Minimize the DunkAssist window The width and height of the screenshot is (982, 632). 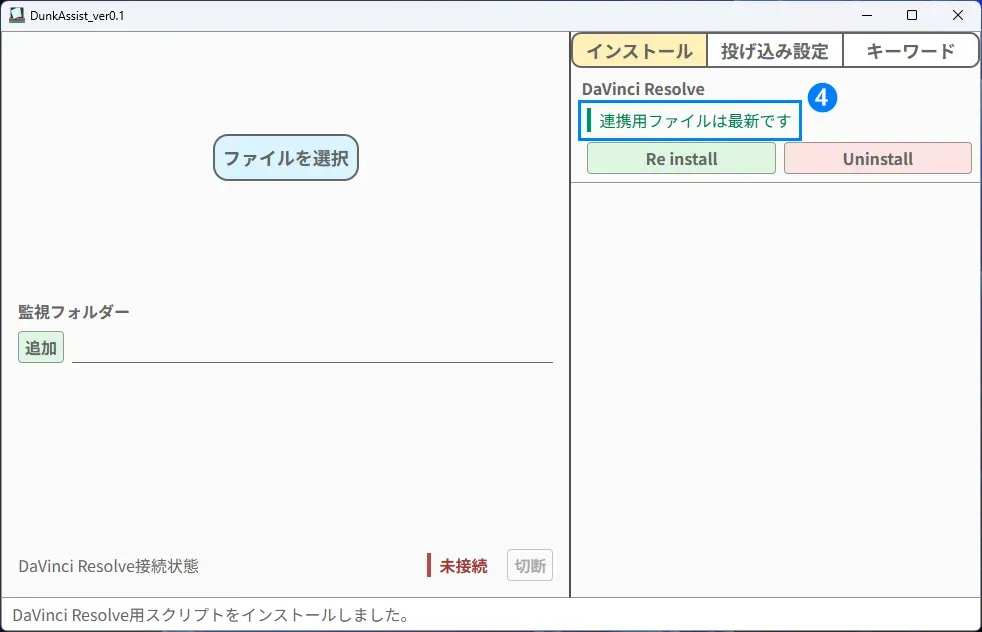[867, 15]
